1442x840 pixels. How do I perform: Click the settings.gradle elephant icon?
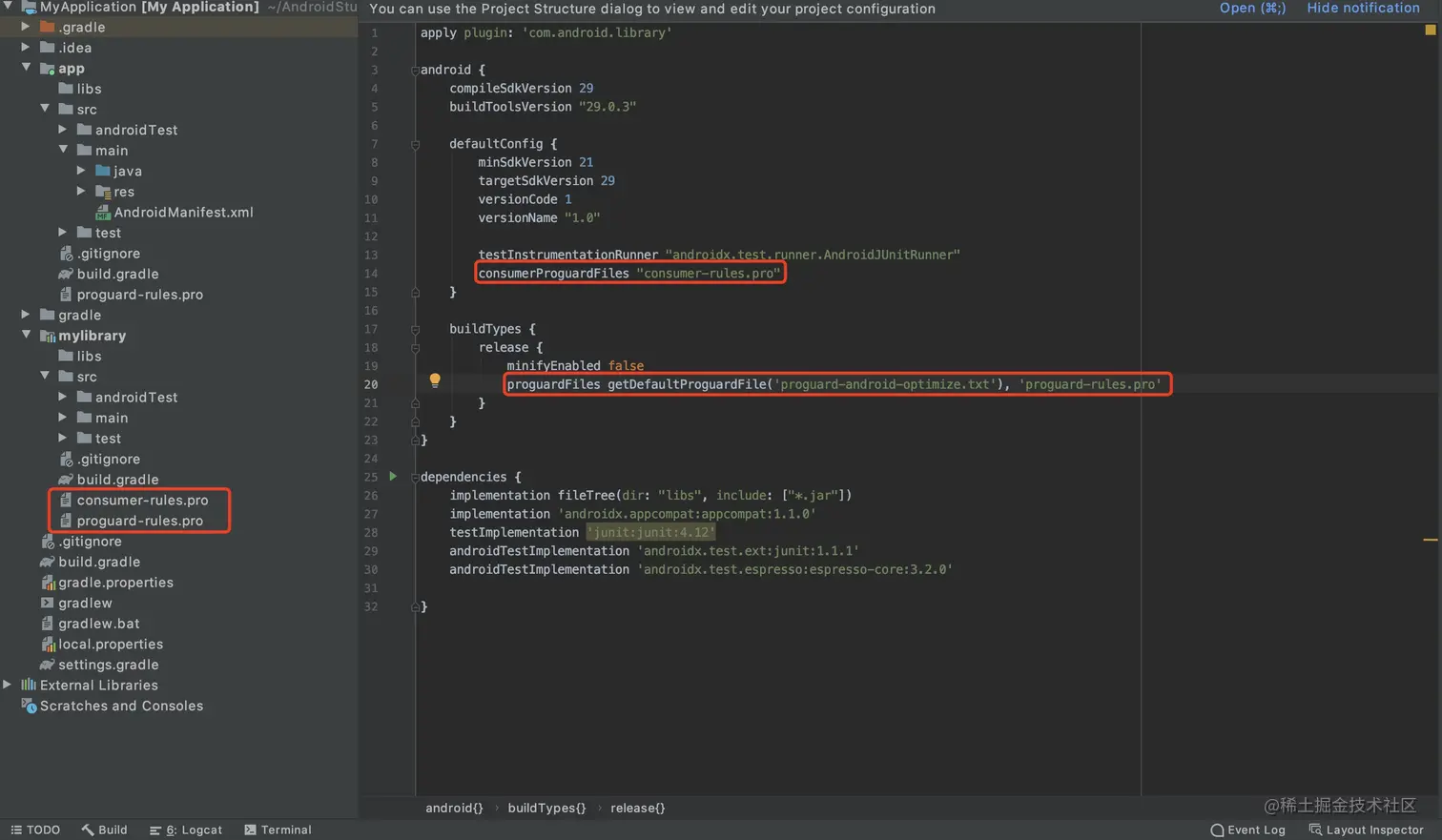(47, 665)
